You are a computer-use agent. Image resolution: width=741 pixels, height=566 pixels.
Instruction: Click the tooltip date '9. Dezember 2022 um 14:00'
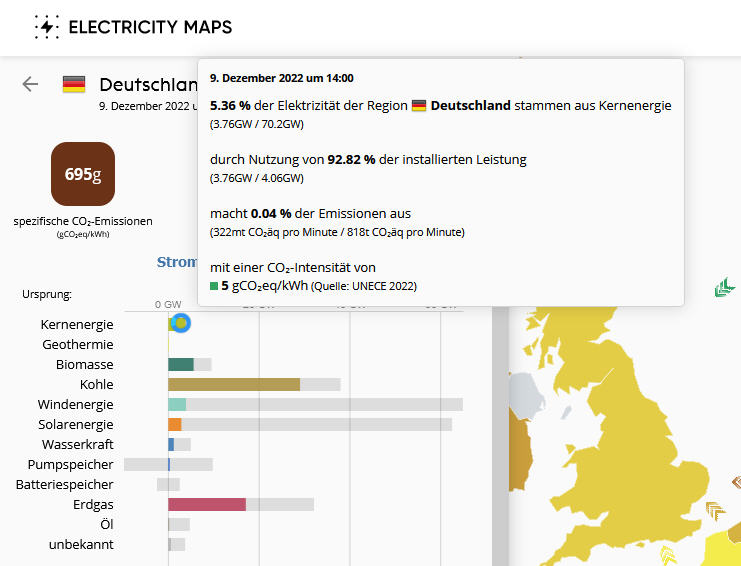click(x=282, y=78)
